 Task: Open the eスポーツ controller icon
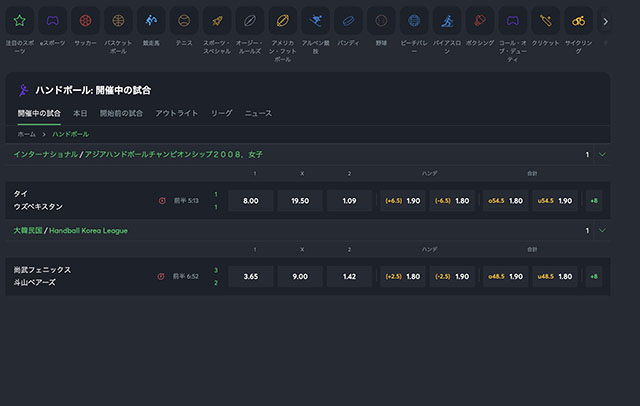click(53, 20)
